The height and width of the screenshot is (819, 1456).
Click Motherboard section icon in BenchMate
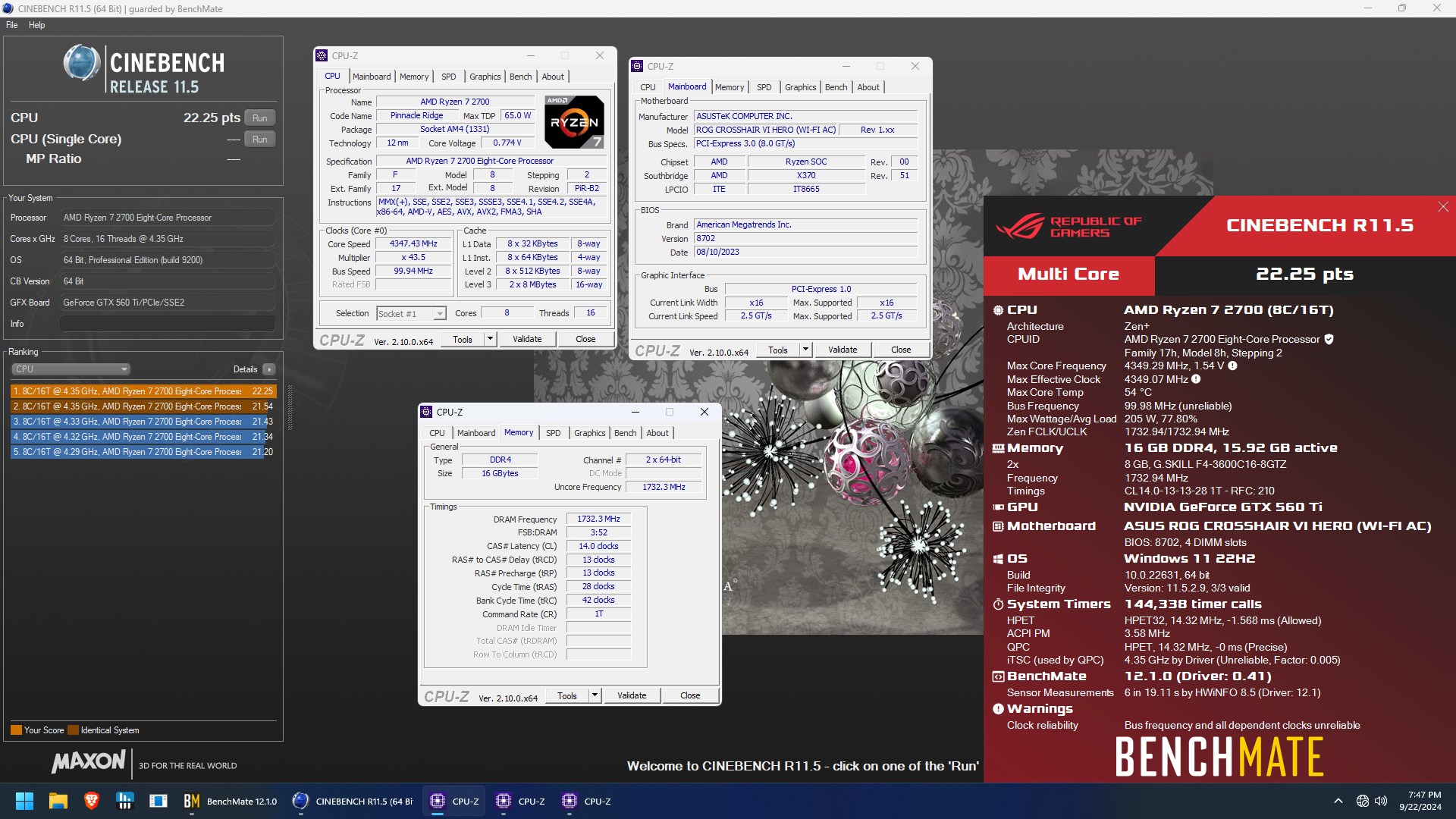tap(998, 526)
